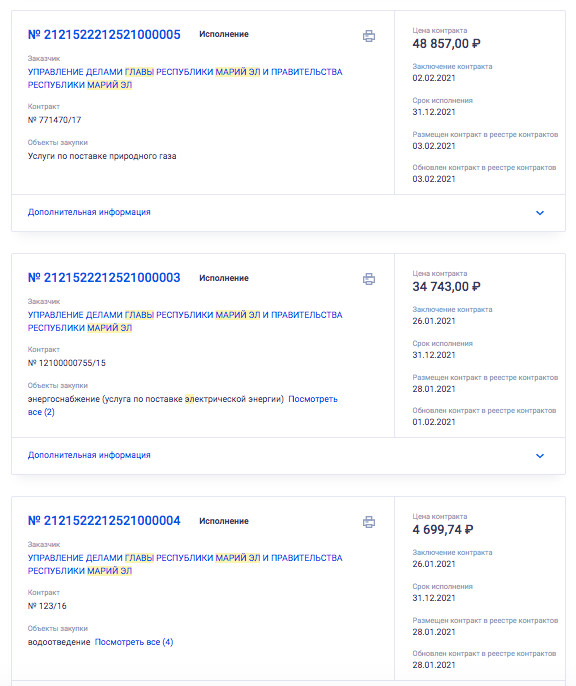Open customer link in electricity supply contract

tap(185, 321)
